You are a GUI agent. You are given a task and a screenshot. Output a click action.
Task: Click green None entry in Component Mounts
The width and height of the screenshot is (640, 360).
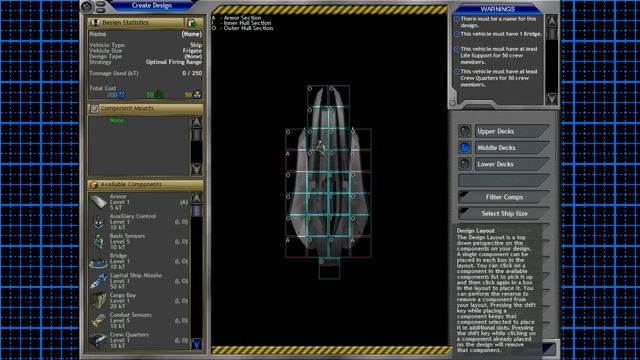[x=116, y=120]
